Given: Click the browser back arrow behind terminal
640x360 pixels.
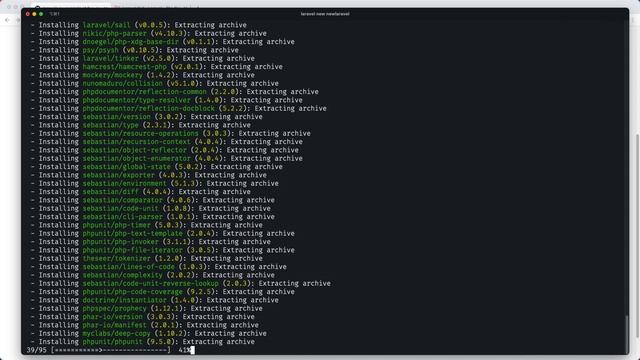Looking at the screenshot, I should (7, 20).
